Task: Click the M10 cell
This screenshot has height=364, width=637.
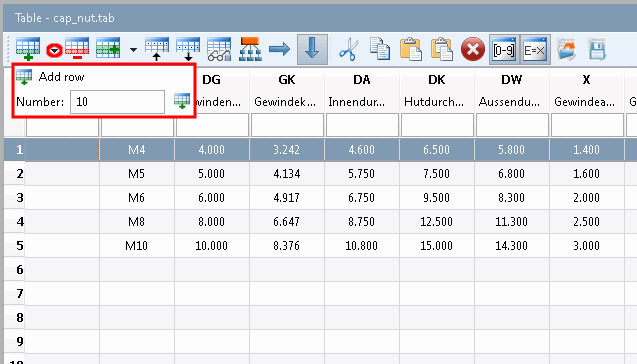Action: pyautogui.click(x=137, y=246)
